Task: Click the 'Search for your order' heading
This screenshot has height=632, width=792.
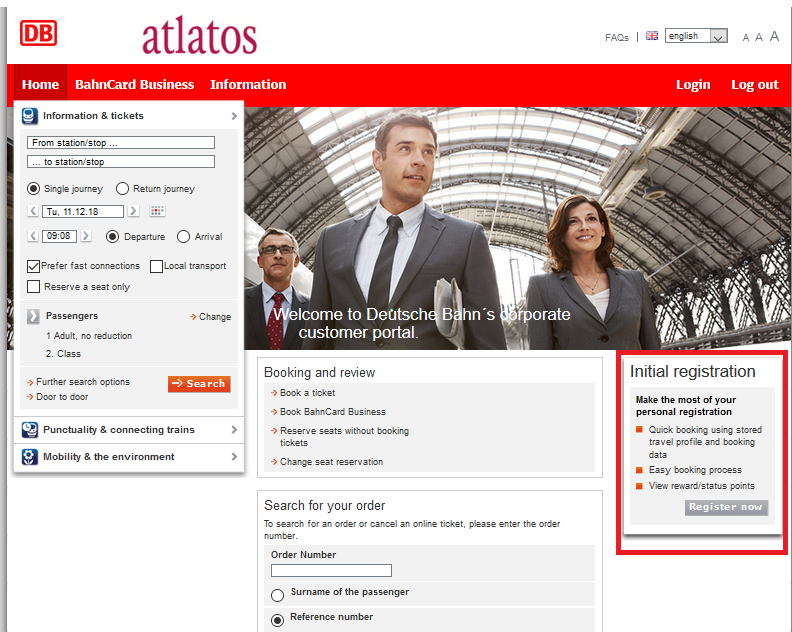Action: tap(325, 505)
